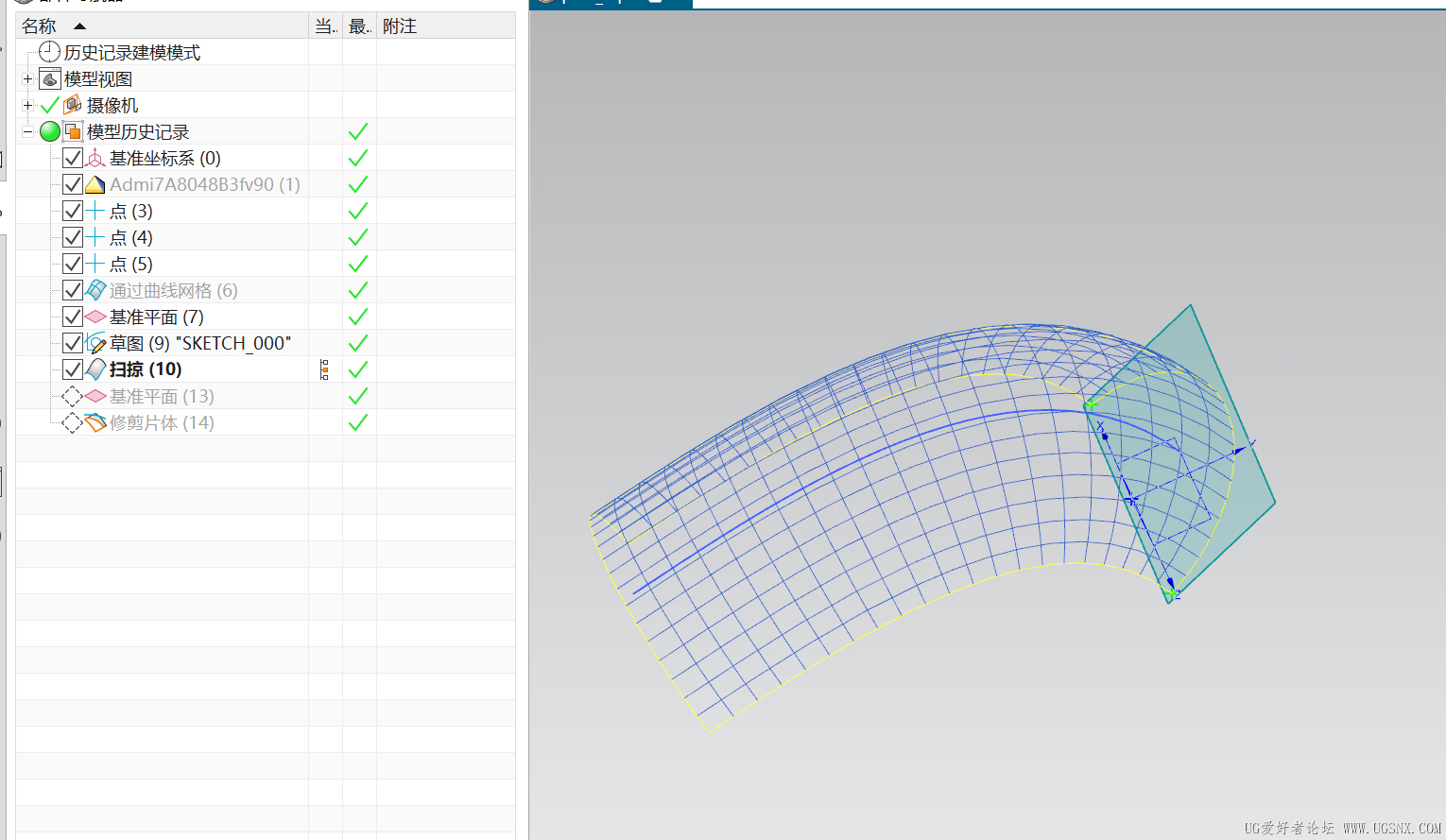Toggle checkbox for 点 (4)
This screenshot has height=840, width=1446.
[73, 237]
